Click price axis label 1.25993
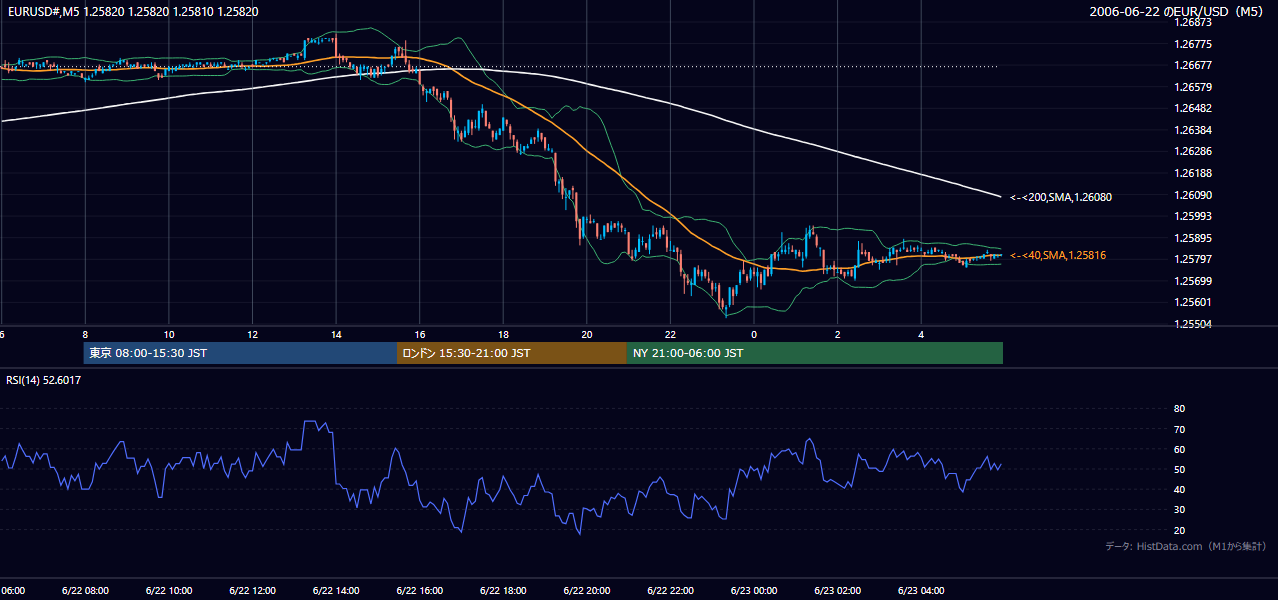The height and width of the screenshot is (600, 1278). tap(1194, 216)
